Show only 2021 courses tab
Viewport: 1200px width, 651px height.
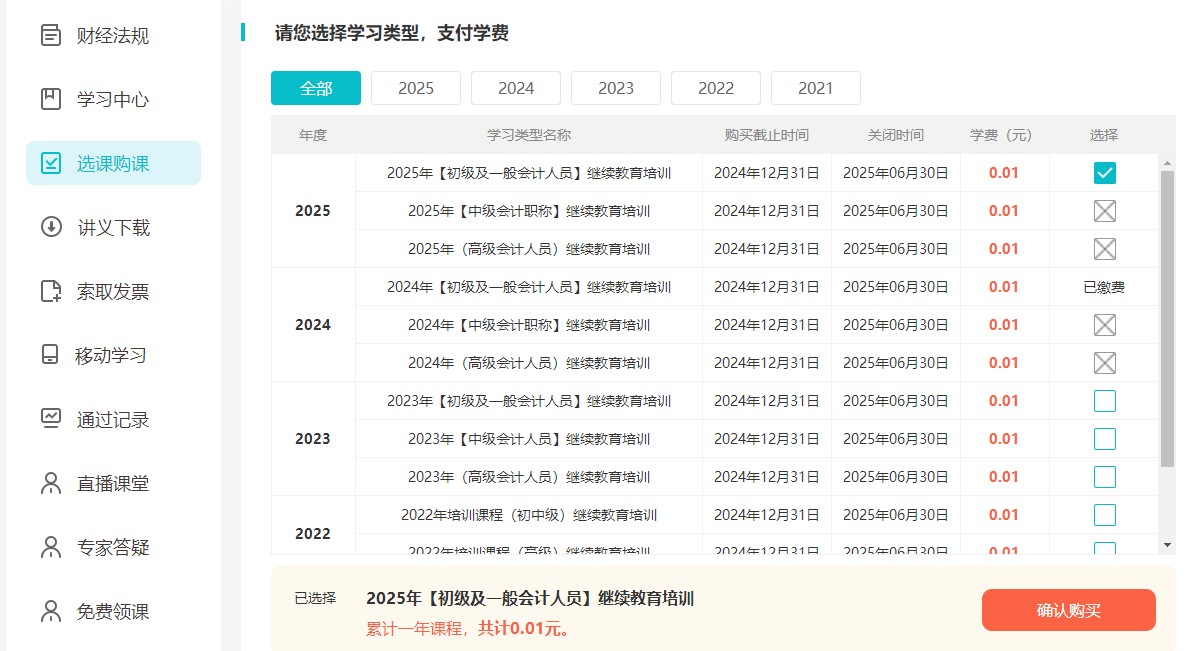(x=816, y=88)
